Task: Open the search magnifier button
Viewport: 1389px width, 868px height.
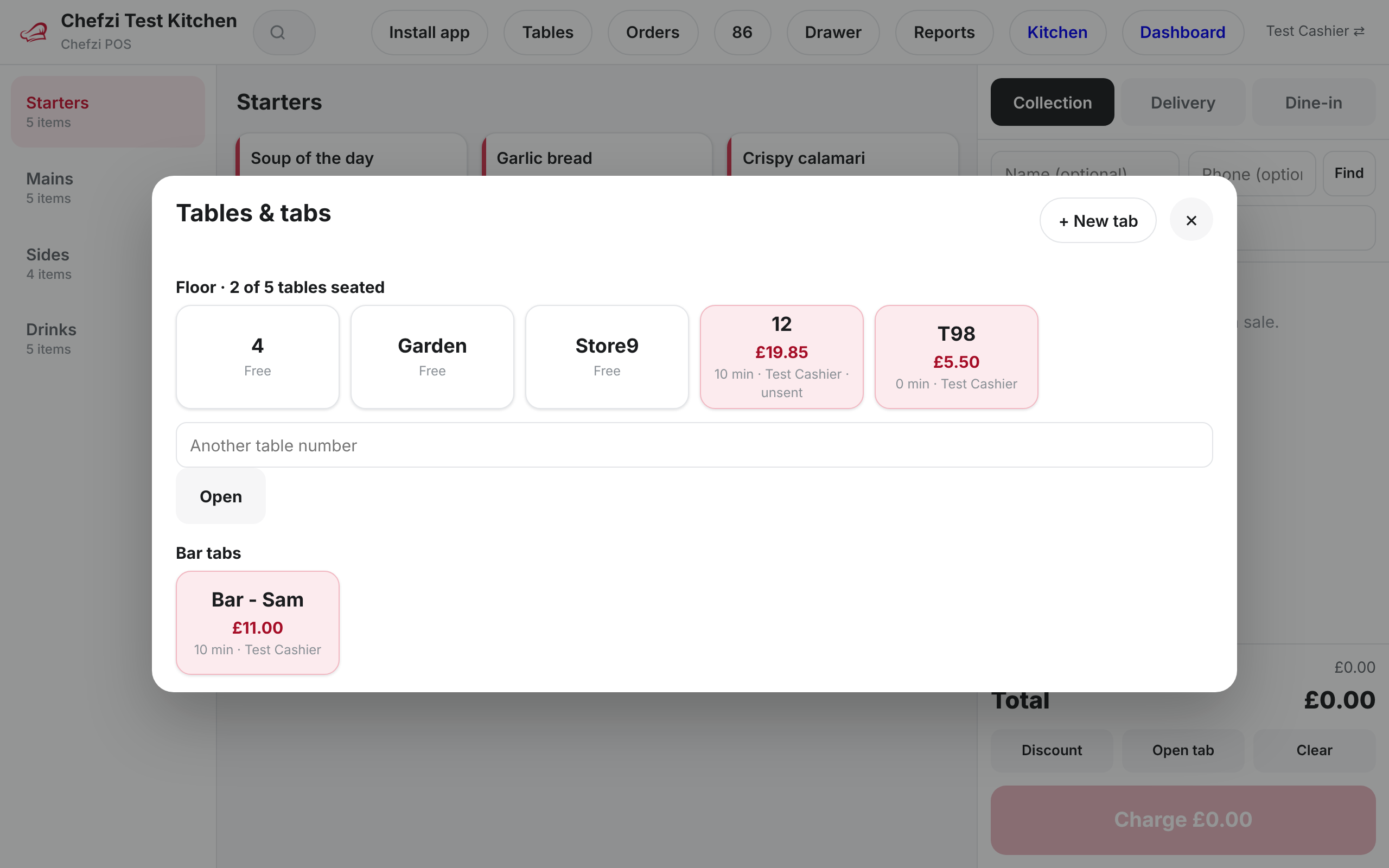Action: tap(284, 33)
